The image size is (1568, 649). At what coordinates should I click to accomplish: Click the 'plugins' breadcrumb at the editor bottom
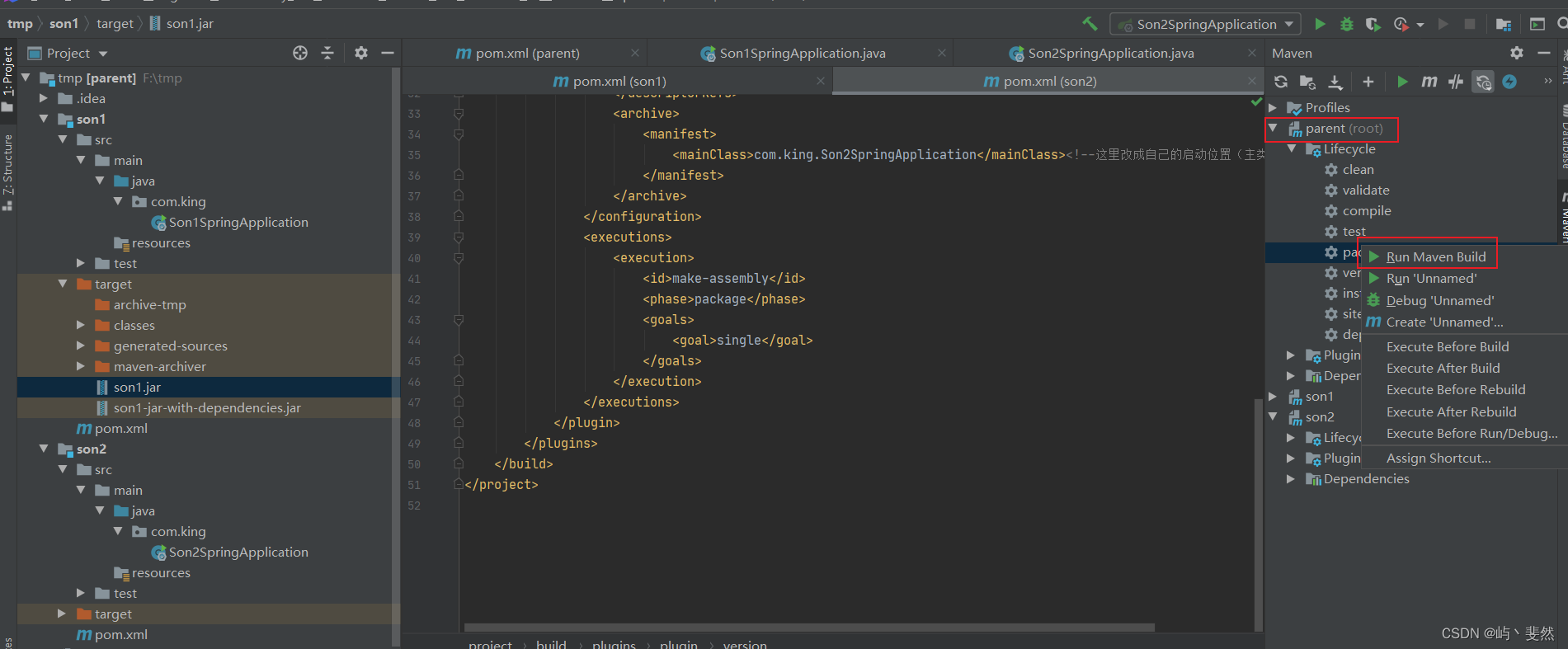(614, 644)
